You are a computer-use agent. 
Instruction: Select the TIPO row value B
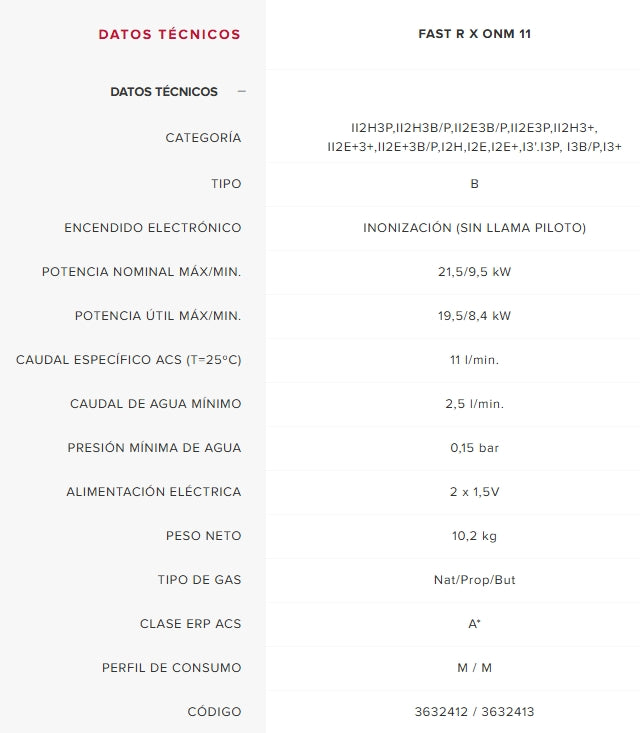click(475, 184)
